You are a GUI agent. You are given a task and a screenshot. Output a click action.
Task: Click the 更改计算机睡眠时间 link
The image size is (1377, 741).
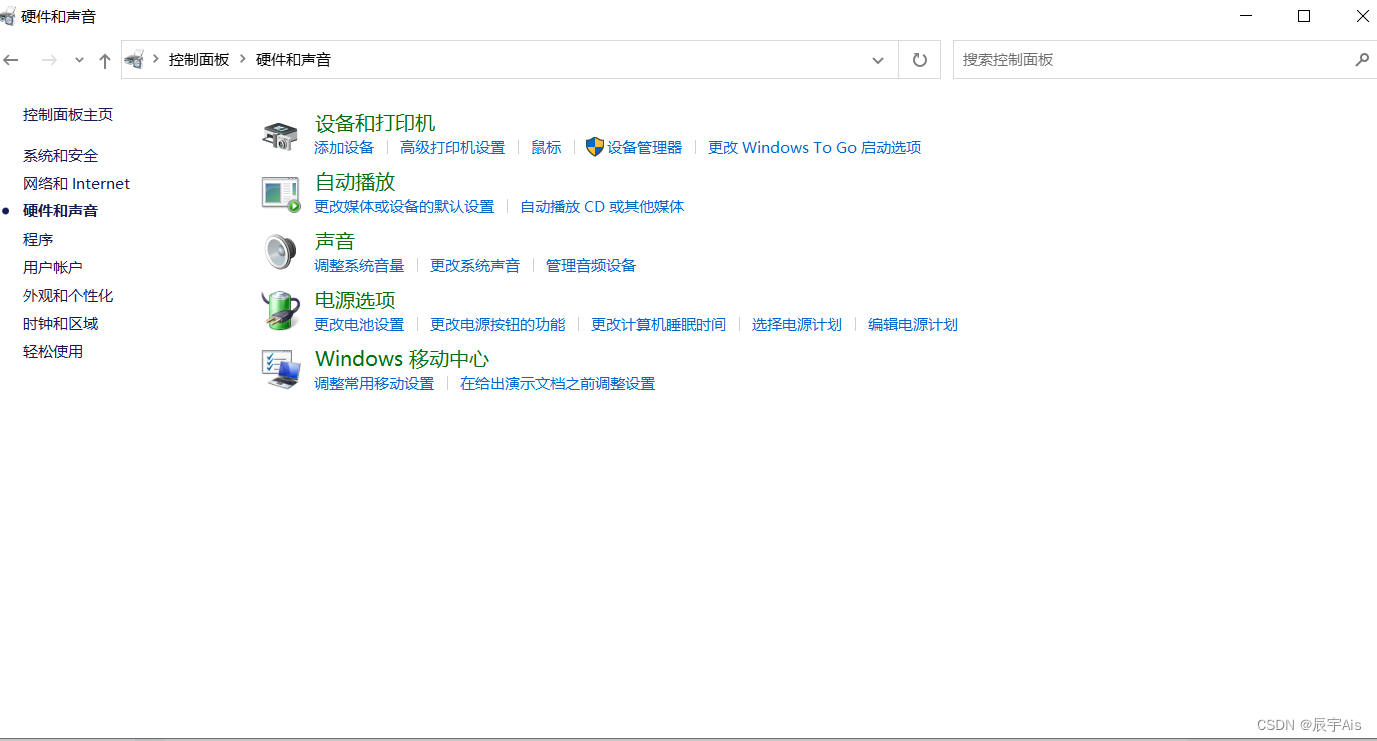(x=659, y=325)
